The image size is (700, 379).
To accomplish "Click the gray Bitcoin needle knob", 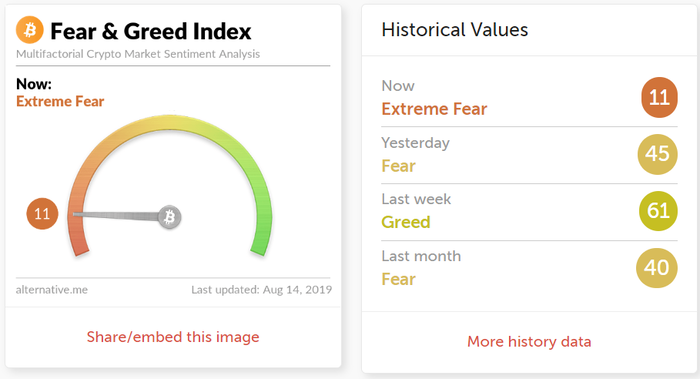I will click(170, 217).
